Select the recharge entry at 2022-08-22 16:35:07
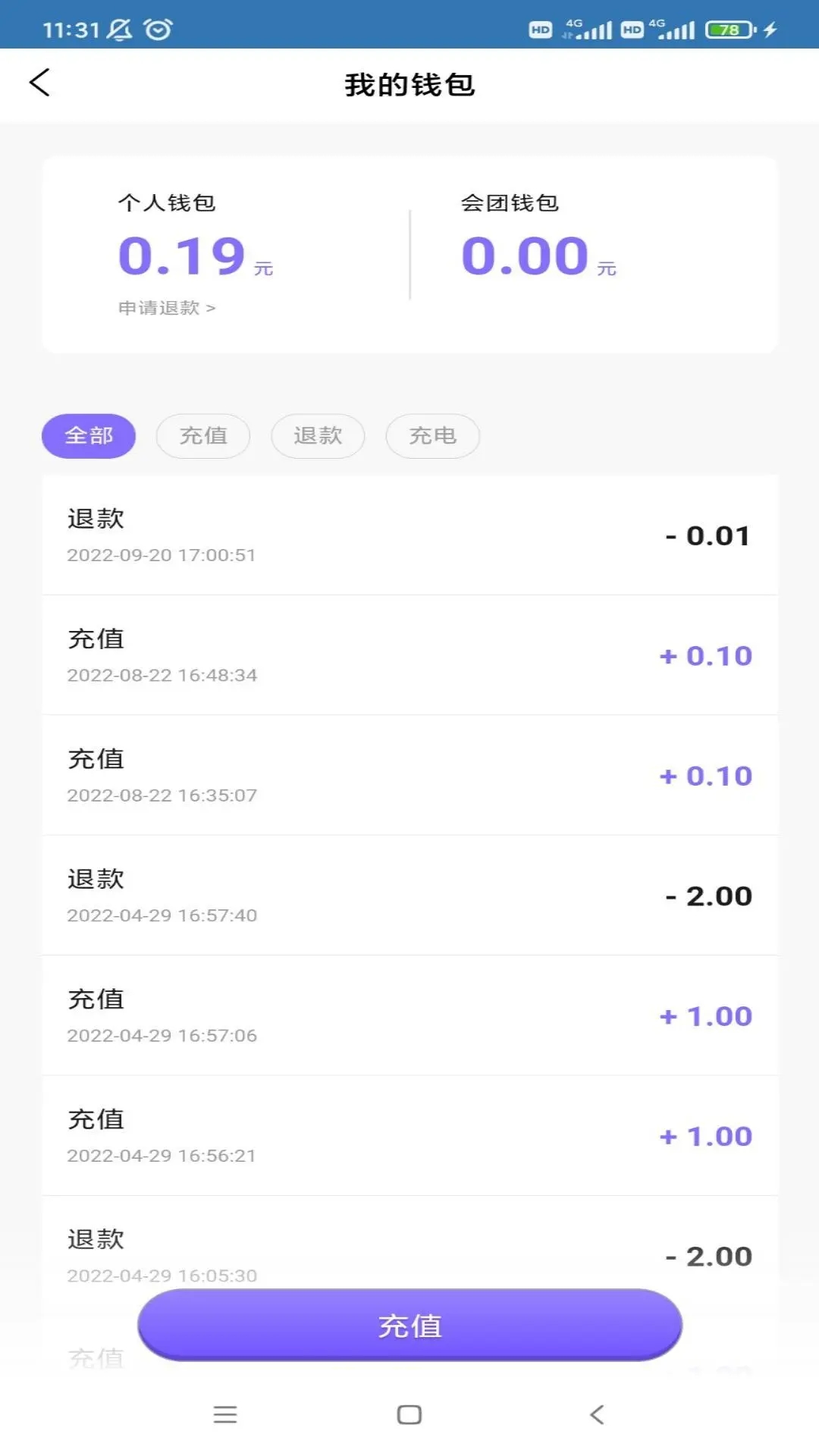 409,775
